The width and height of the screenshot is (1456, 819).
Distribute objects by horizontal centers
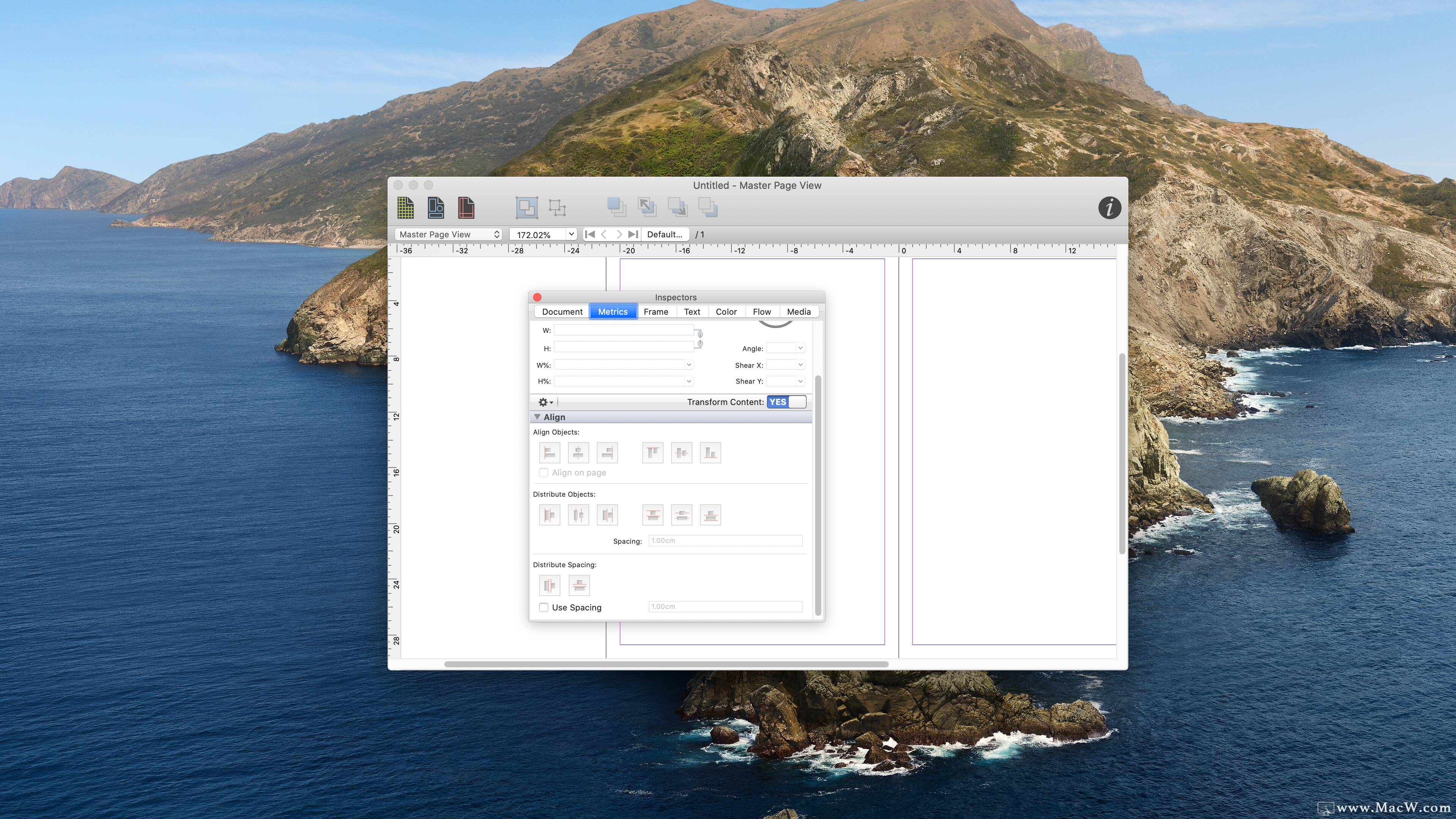click(x=578, y=515)
